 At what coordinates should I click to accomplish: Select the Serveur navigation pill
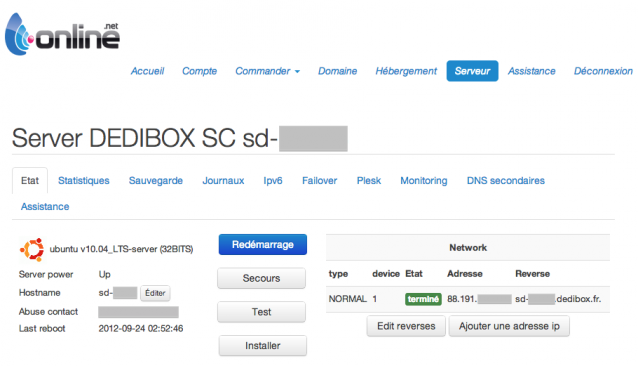[472, 71]
